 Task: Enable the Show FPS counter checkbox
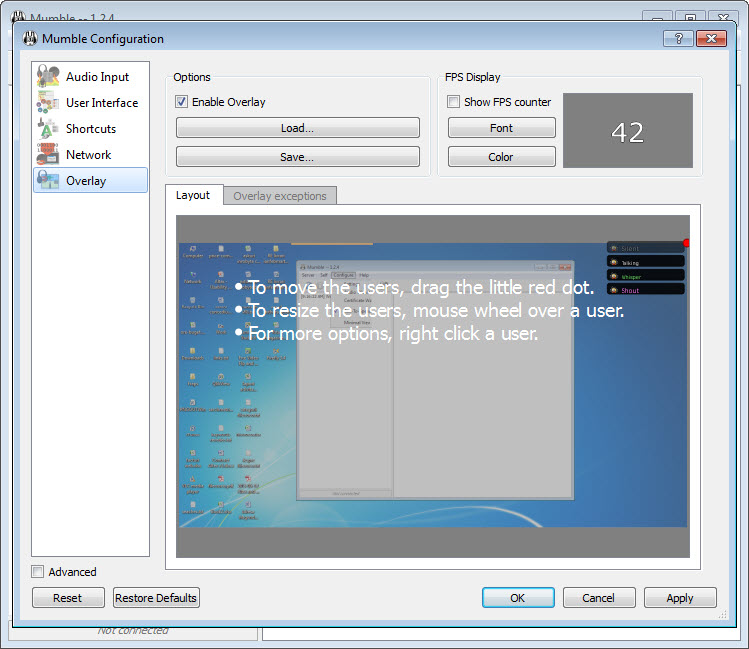click(x=453, y=102)
